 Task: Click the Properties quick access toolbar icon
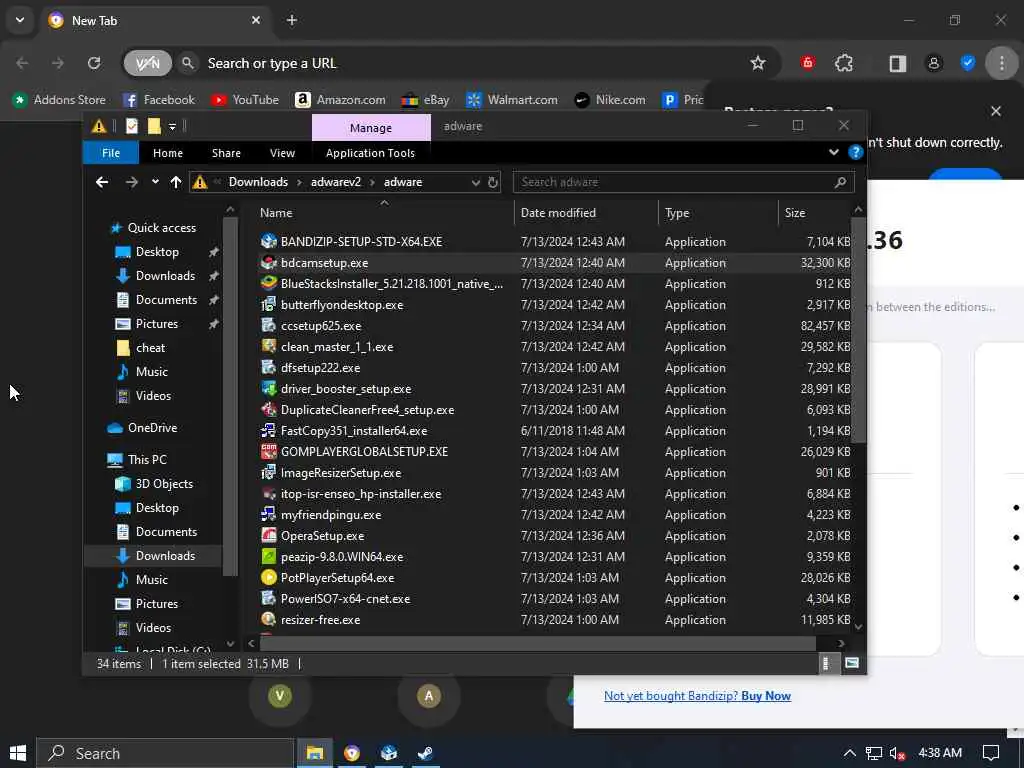tap(132, 125)
